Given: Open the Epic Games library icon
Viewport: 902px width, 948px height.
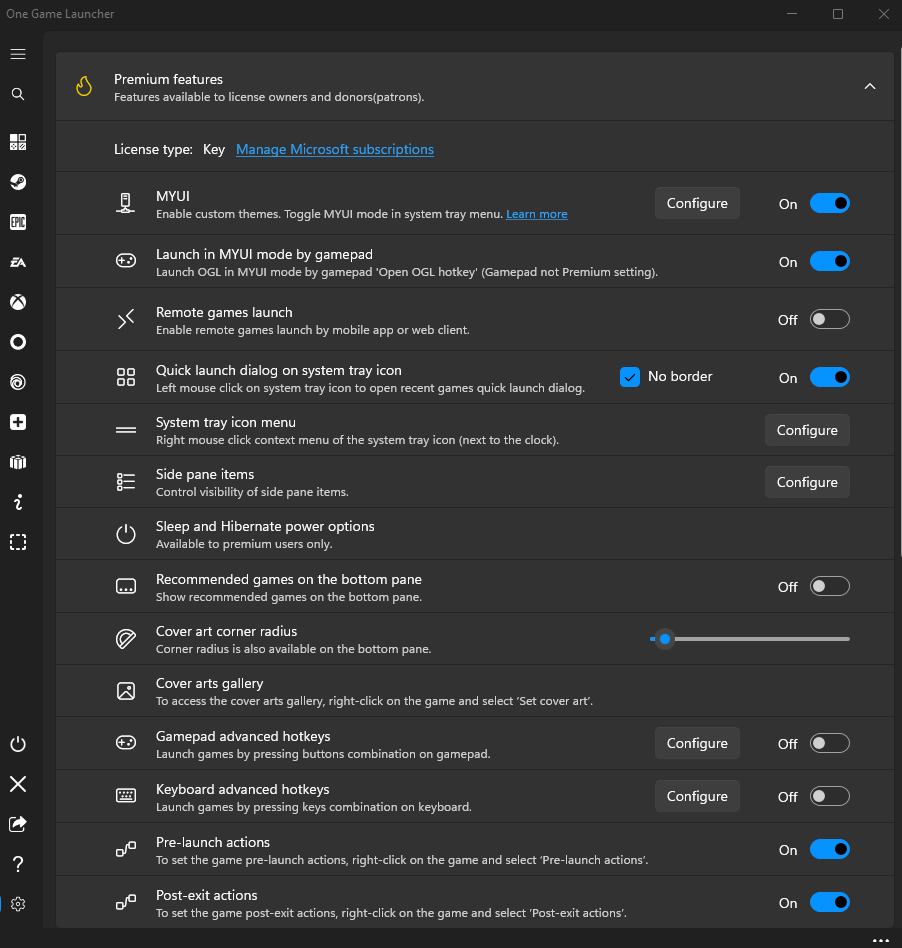Looking at the screenshot, I should click(18, 222).
